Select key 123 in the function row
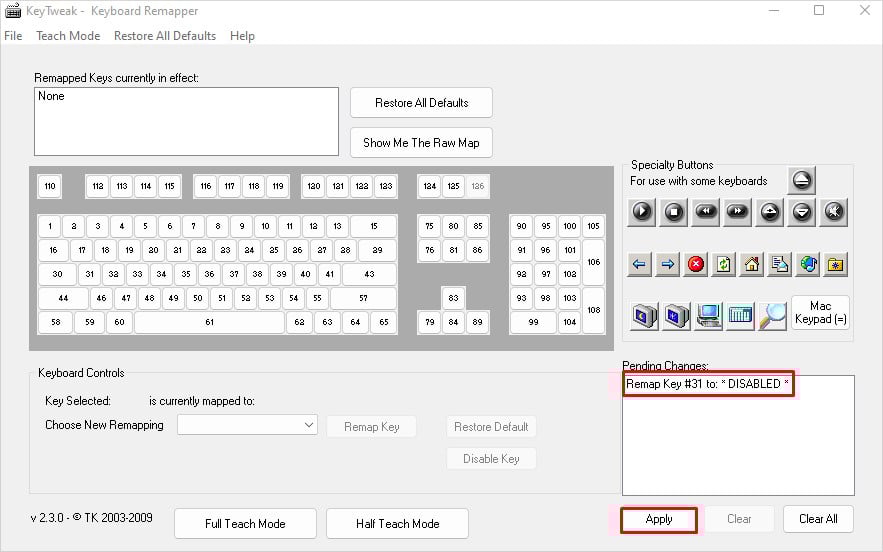 (386, 186)
